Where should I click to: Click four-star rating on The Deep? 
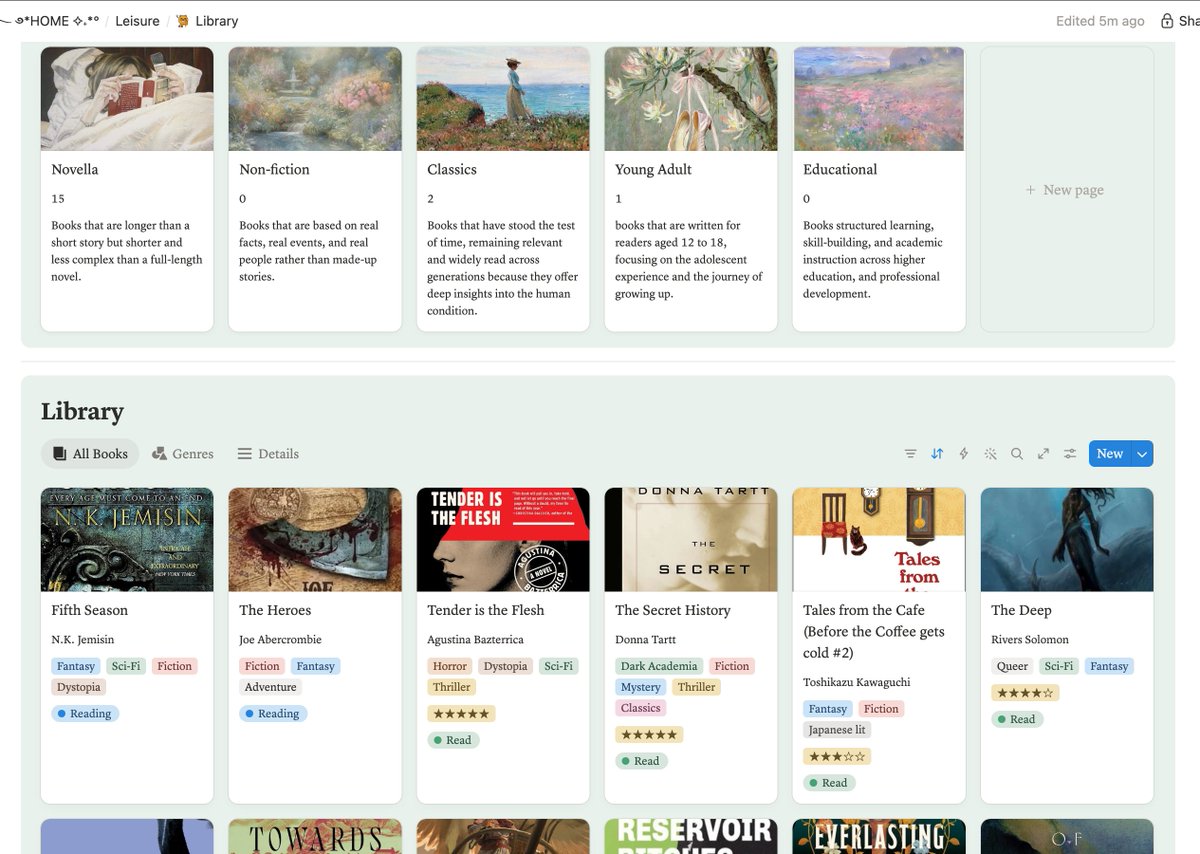(x=1025, y=693)
